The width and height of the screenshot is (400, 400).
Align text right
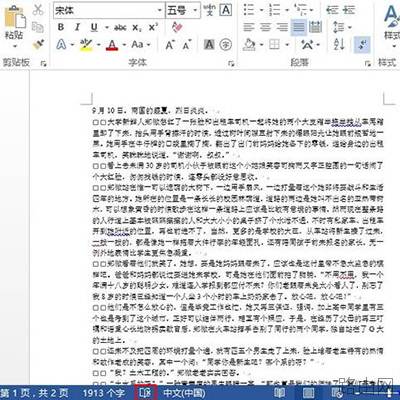(x=282, y=27)
